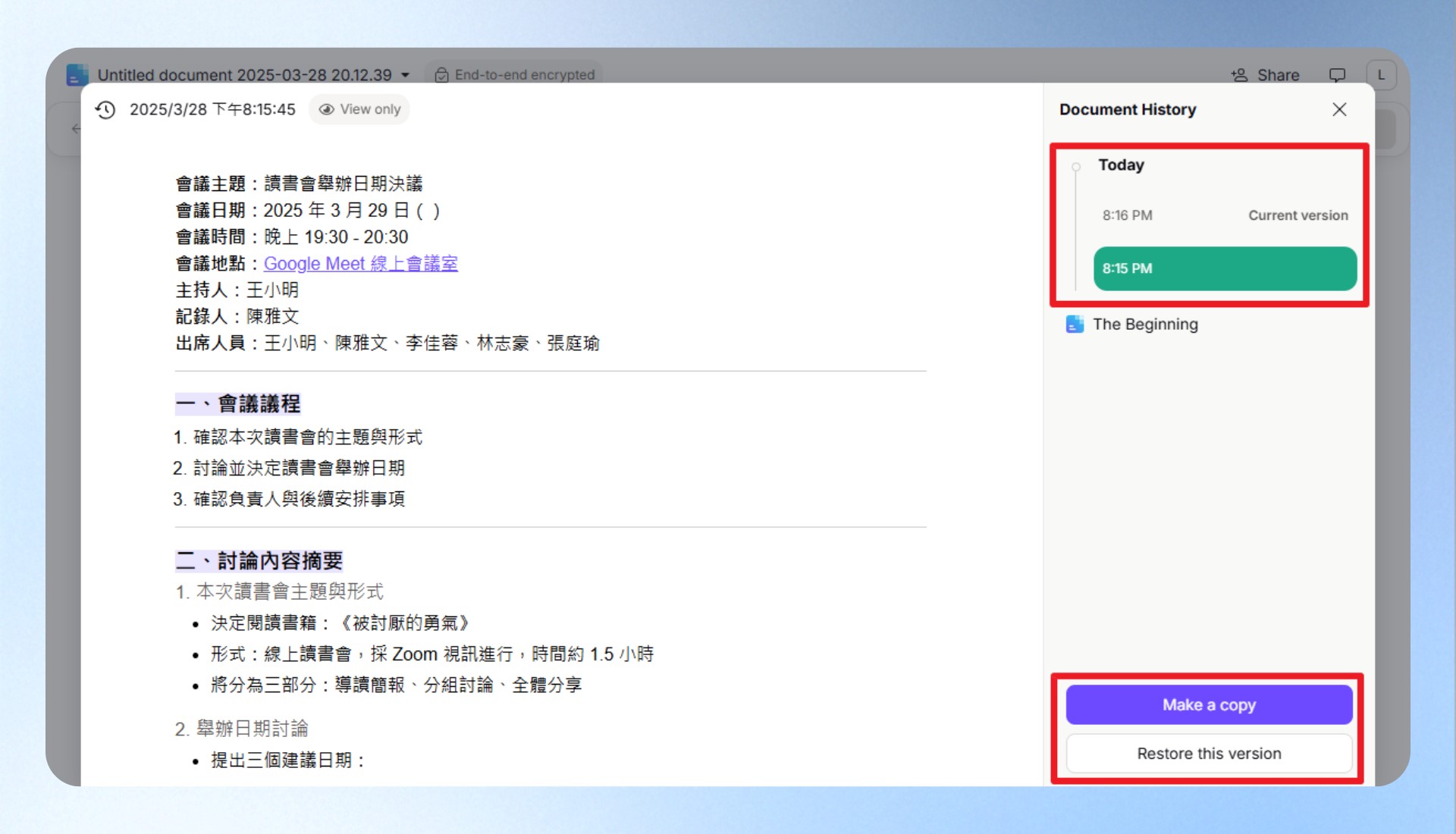Close the Document History panel
Image resolution: width=1456 pixels, height=834 pixels.
[1339, 109]
